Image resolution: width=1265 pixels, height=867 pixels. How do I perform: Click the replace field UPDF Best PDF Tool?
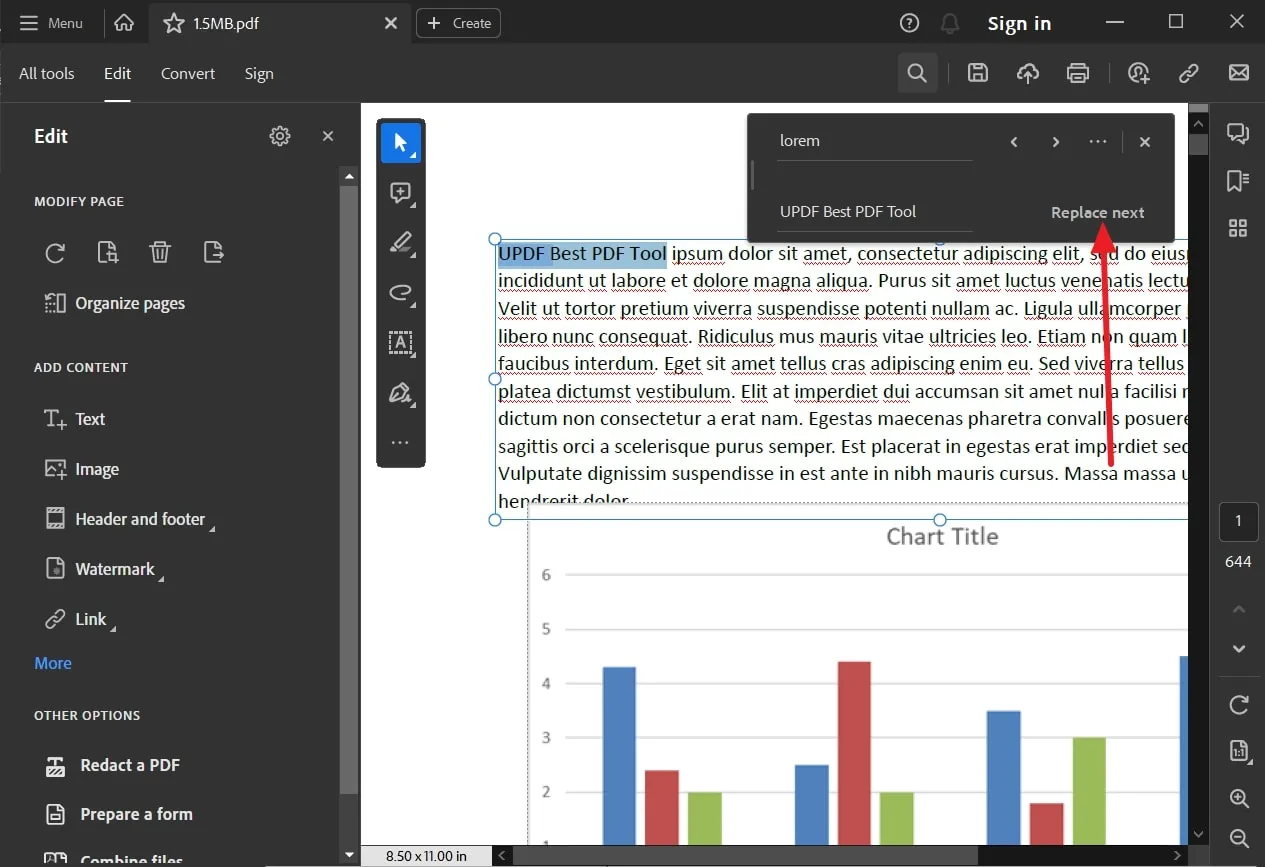tap(875, 212)
